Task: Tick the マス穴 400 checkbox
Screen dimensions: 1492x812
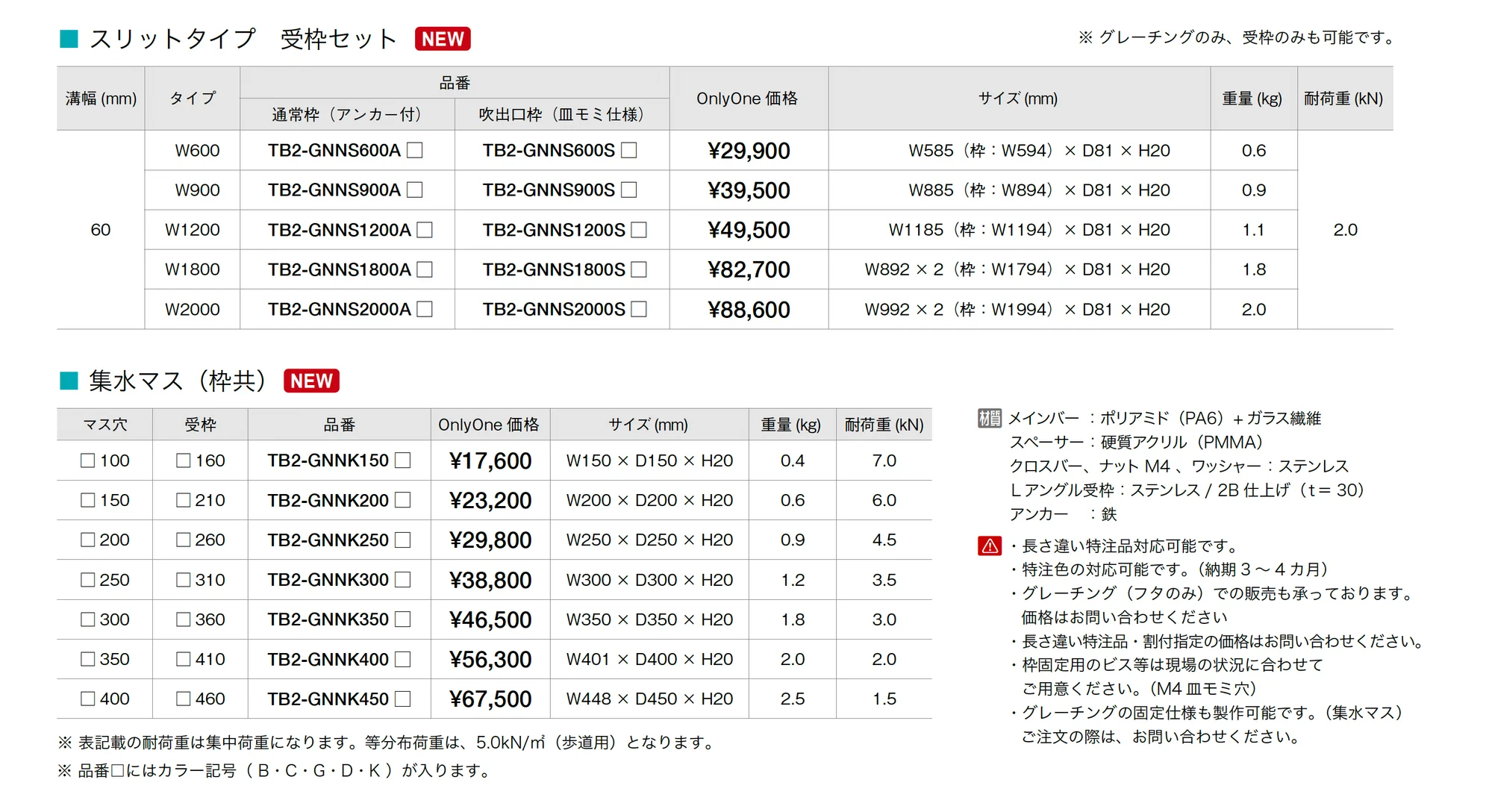Action: [88, 699]
